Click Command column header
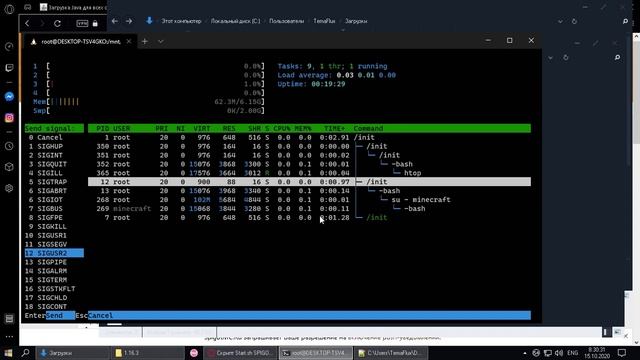 pos(368,128)
